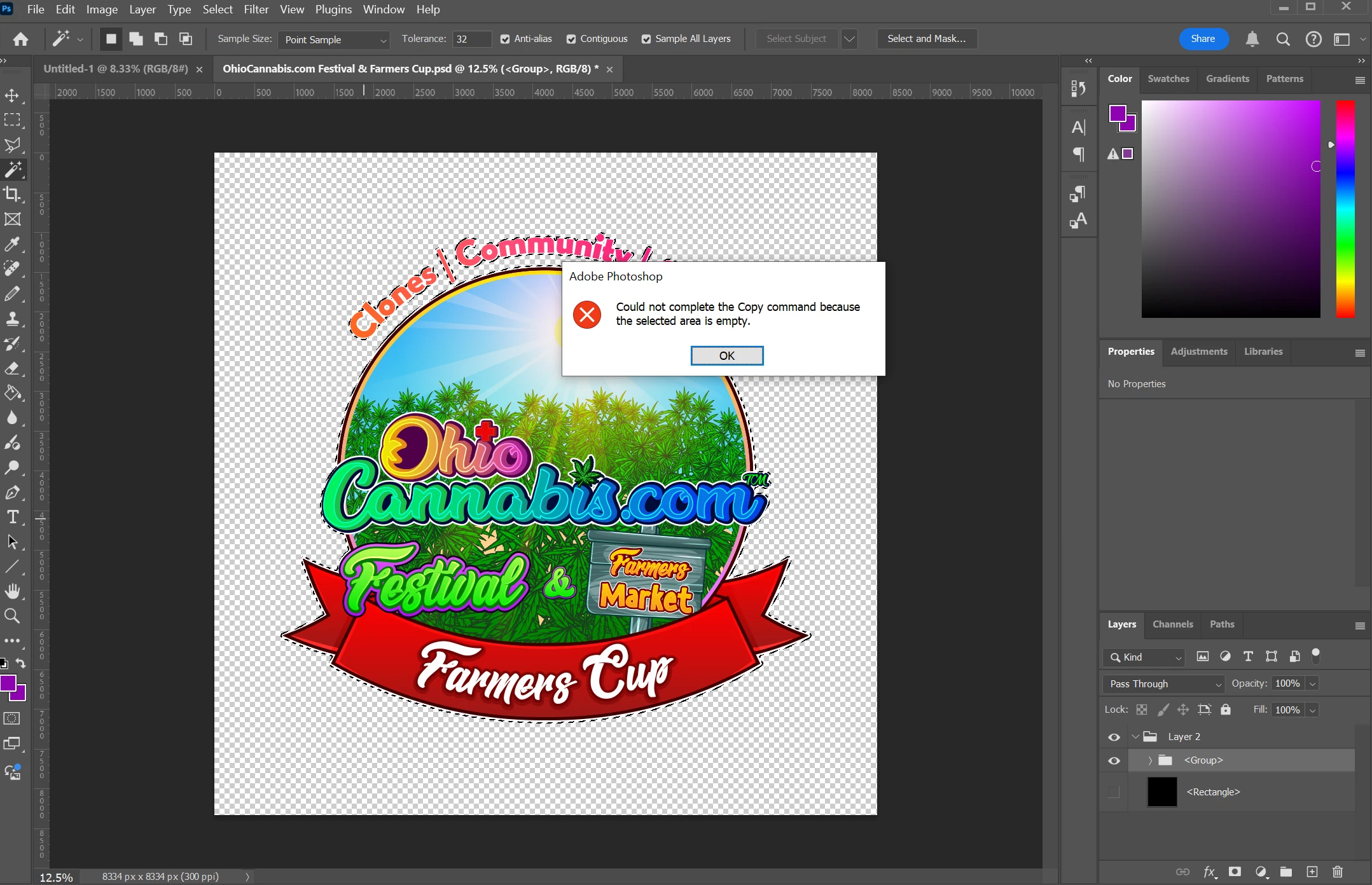Hide the <Group> layer visibility

point(1114,760)
